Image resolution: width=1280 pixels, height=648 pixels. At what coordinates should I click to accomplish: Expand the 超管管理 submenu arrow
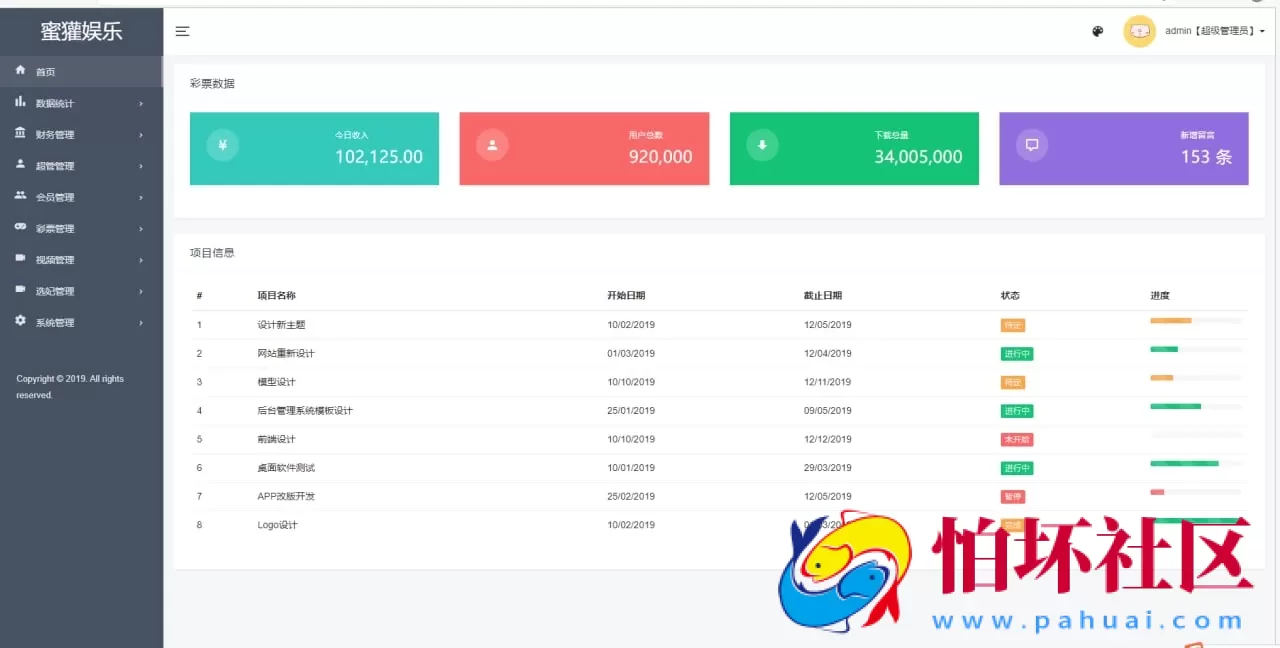click(x=141, y=166)
